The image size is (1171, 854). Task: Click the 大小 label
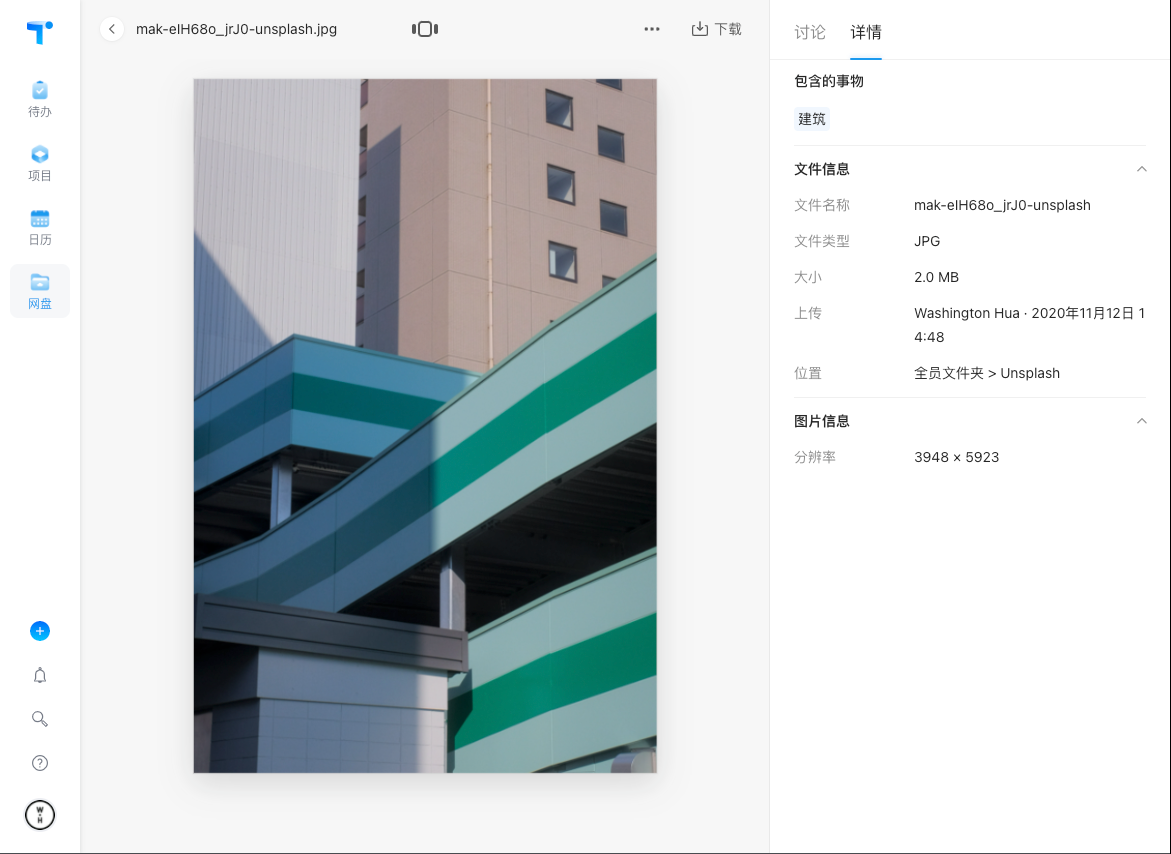808,277
